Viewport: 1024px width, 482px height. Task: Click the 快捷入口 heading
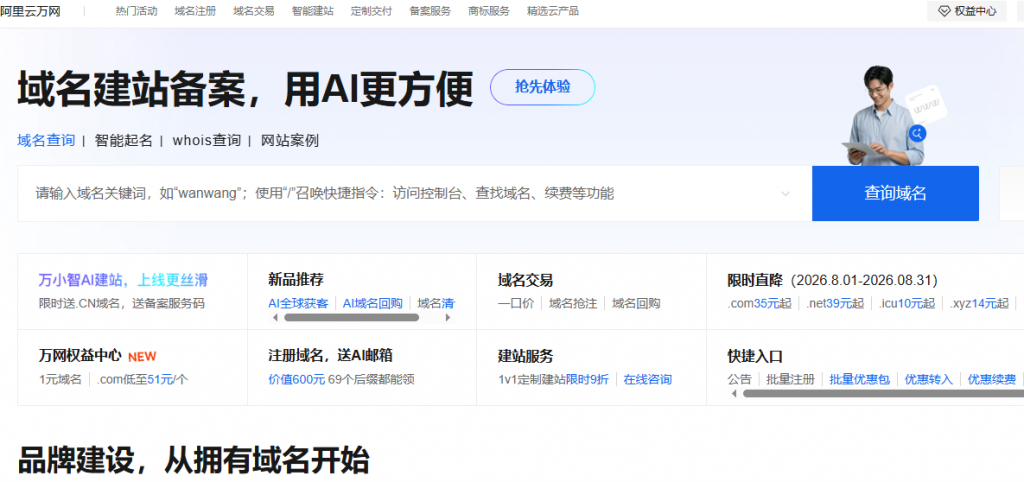[x=755, y=356]
